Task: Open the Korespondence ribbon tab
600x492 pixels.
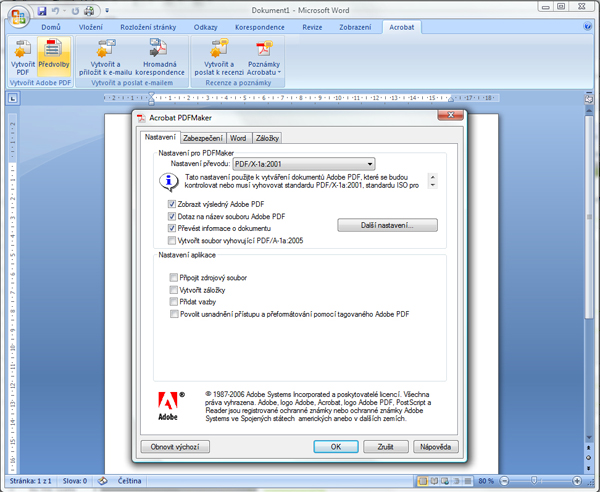Action: [260, 27]
